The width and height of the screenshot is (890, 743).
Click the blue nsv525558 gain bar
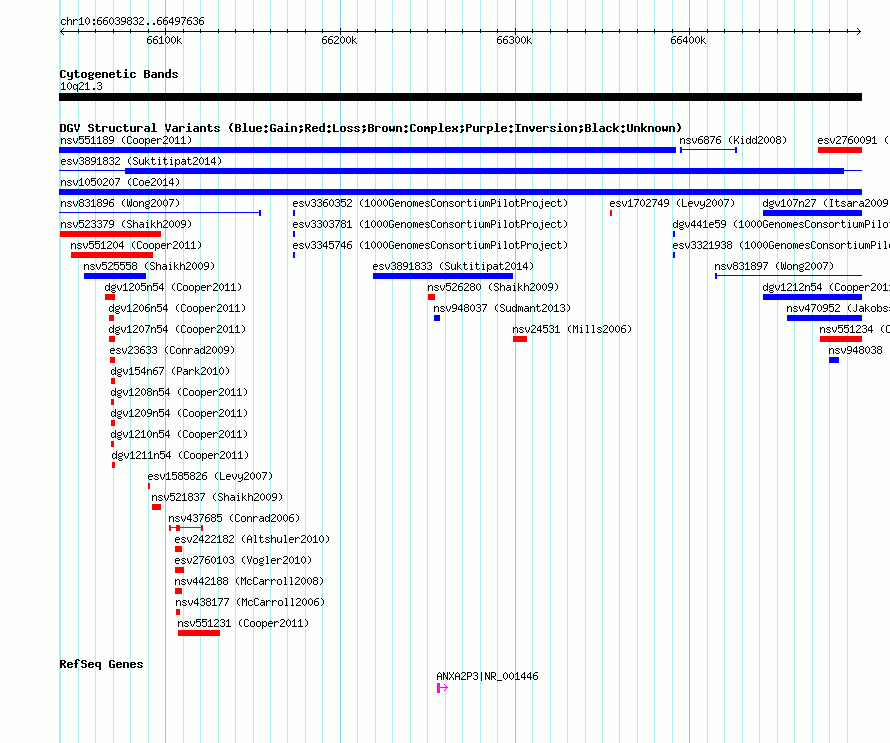click(x=115, y=276)
